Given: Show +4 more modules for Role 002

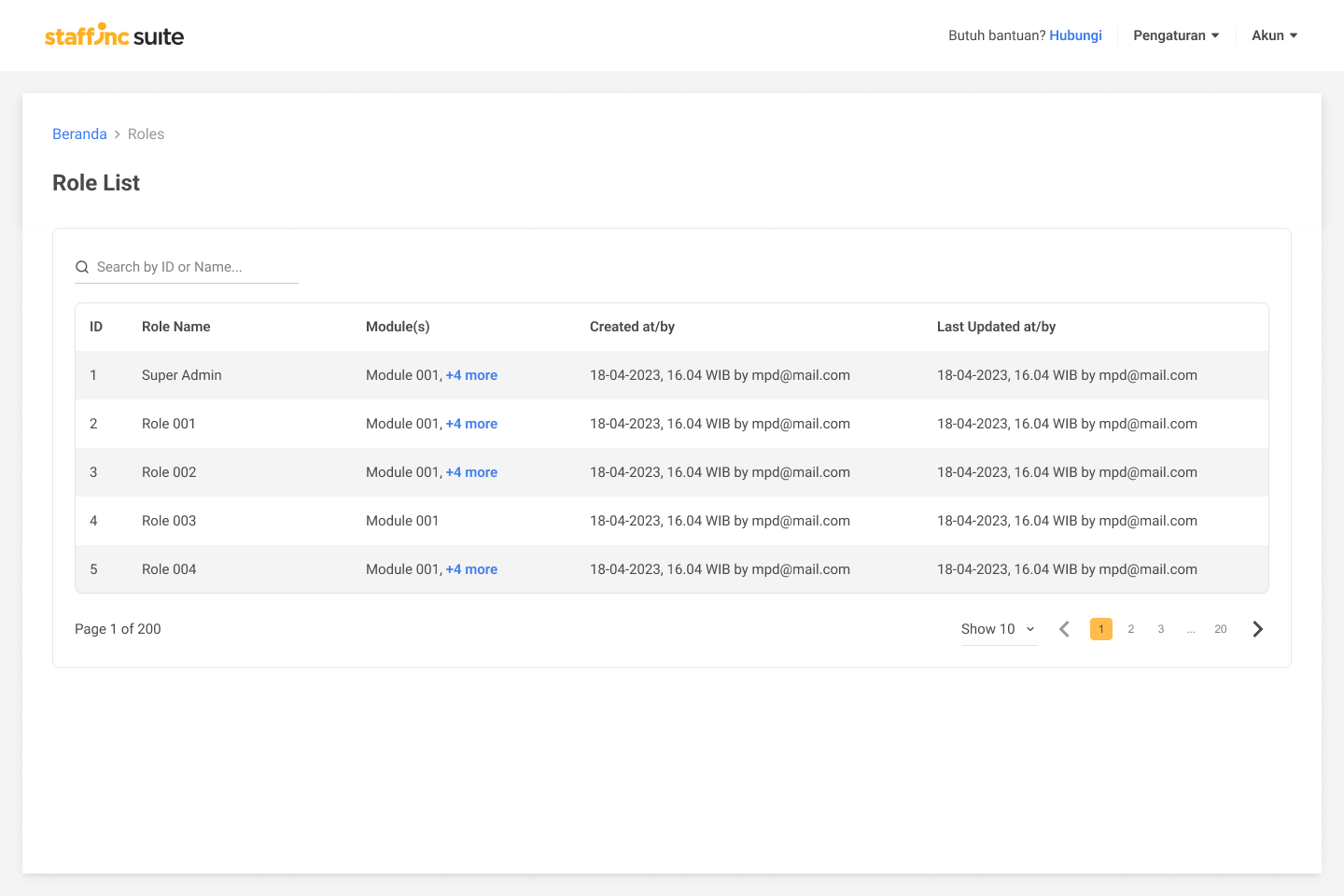Looking at the screenshot, I should 471,472.
